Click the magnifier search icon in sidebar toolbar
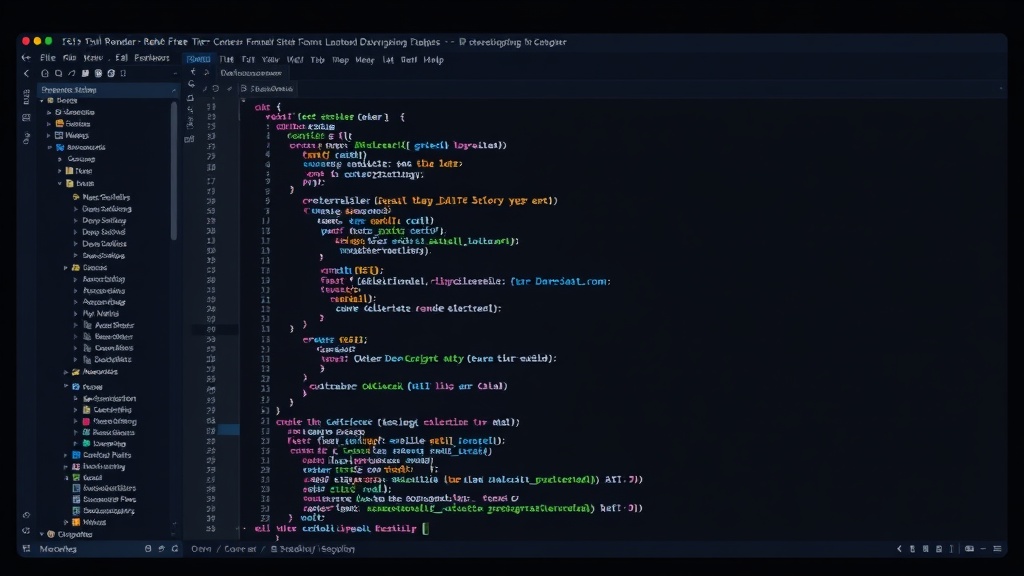This screenshot has width=1024, height=576. click(59, 74)
